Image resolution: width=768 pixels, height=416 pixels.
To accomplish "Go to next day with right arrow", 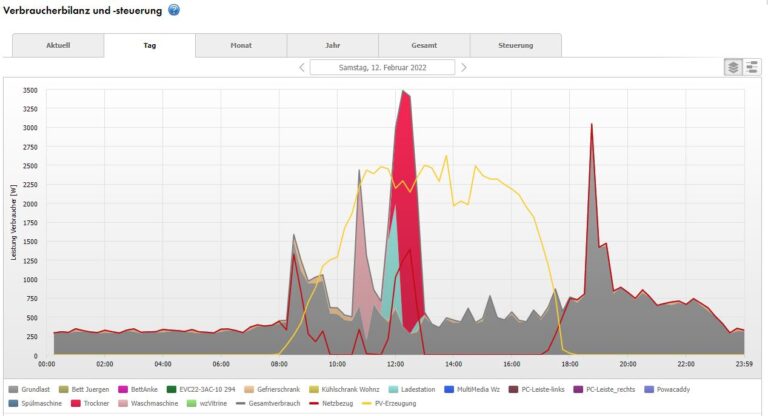I will [463, 67].
